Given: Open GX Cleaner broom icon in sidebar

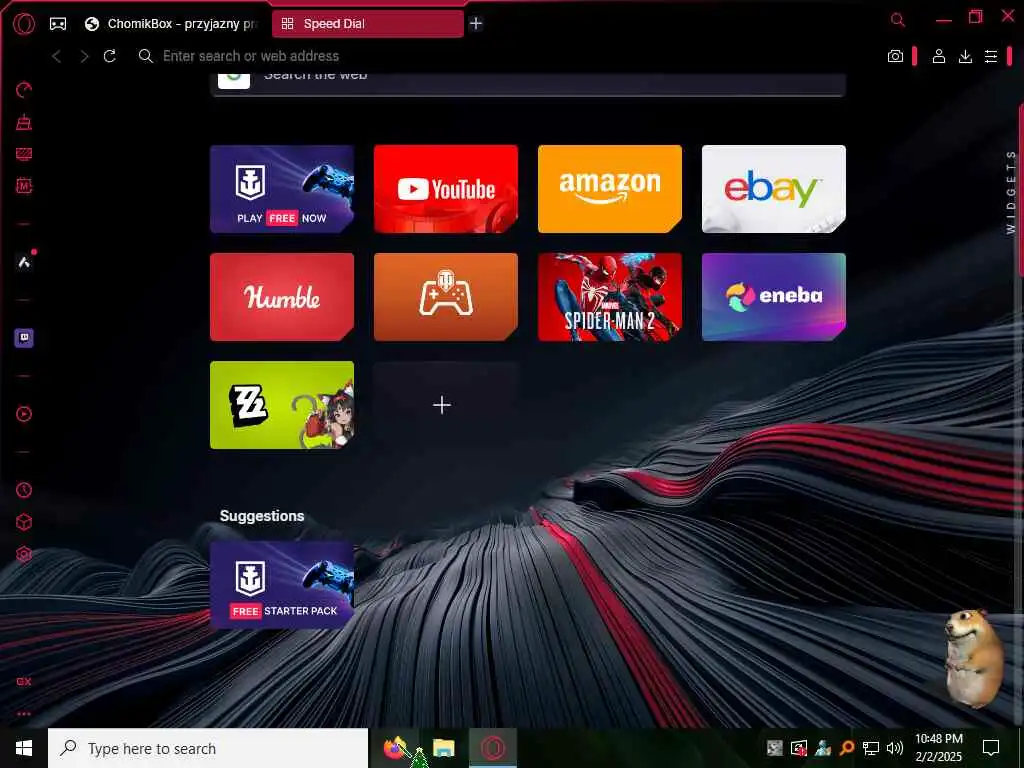Looking at the screenshot, I should [x=24, y=122].
